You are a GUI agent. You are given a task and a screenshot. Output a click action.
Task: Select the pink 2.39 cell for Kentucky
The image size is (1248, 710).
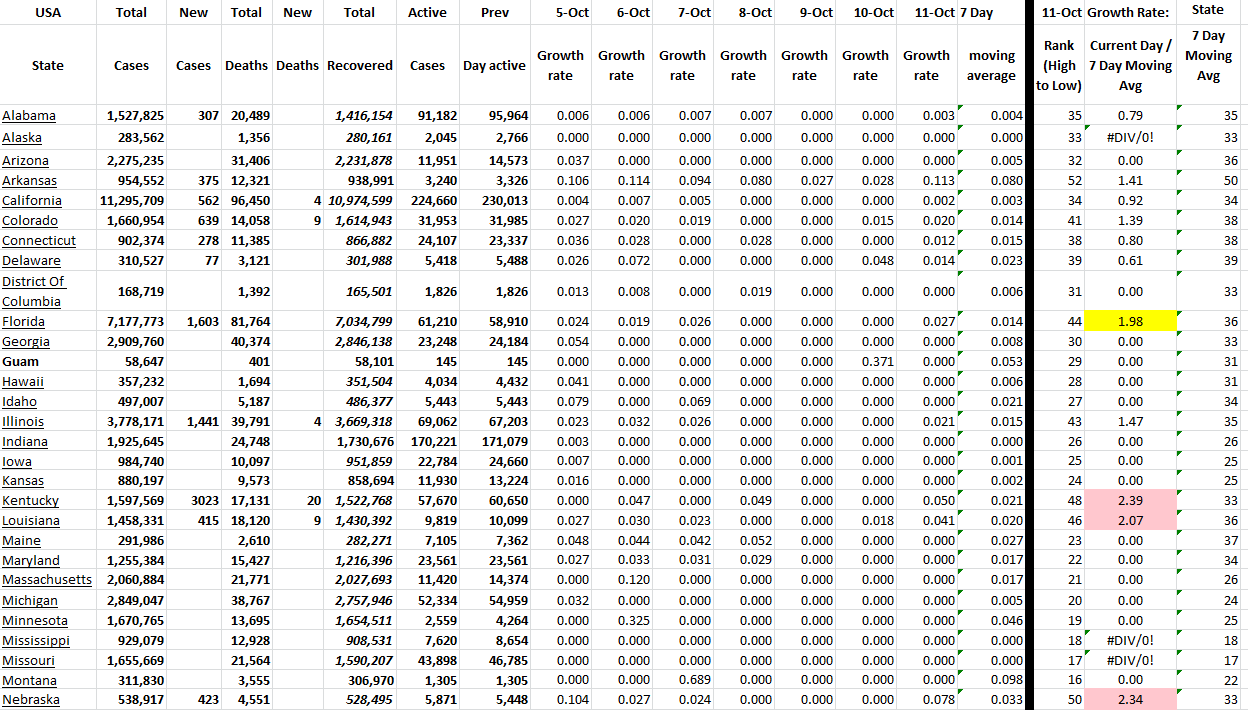1131,501
